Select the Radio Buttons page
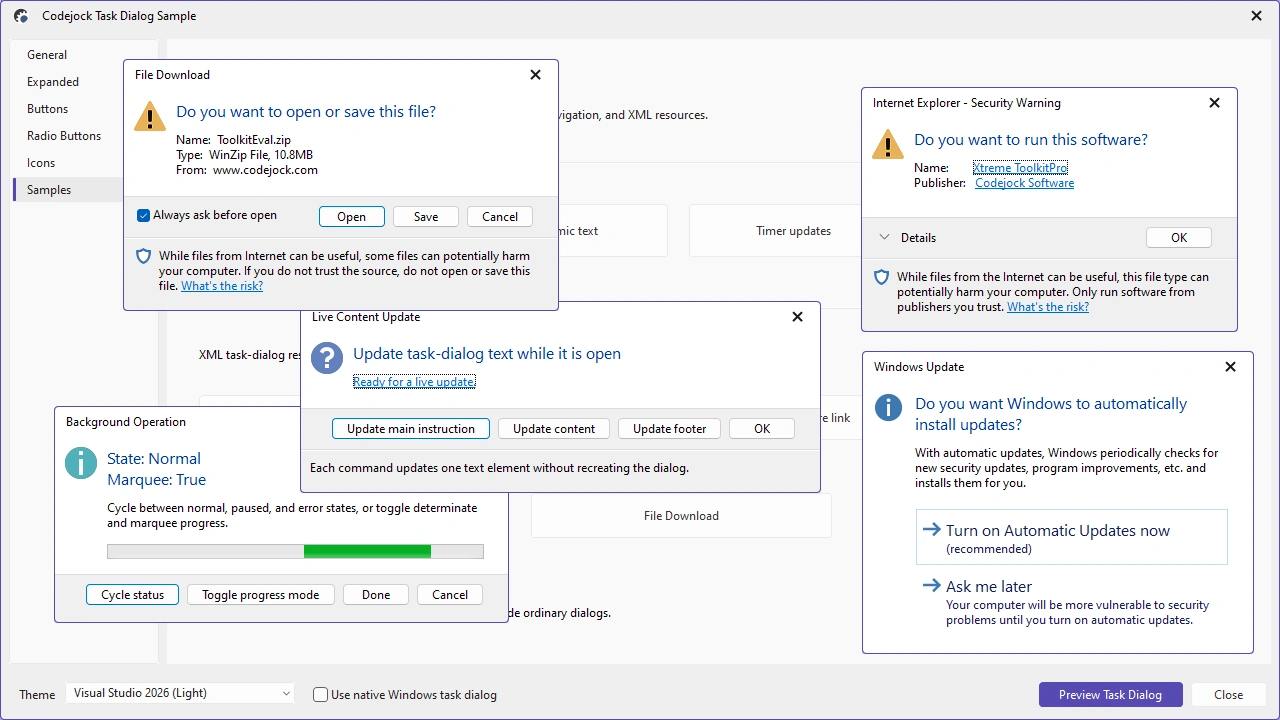1280x720 pixels. click(x=85, y=136)
